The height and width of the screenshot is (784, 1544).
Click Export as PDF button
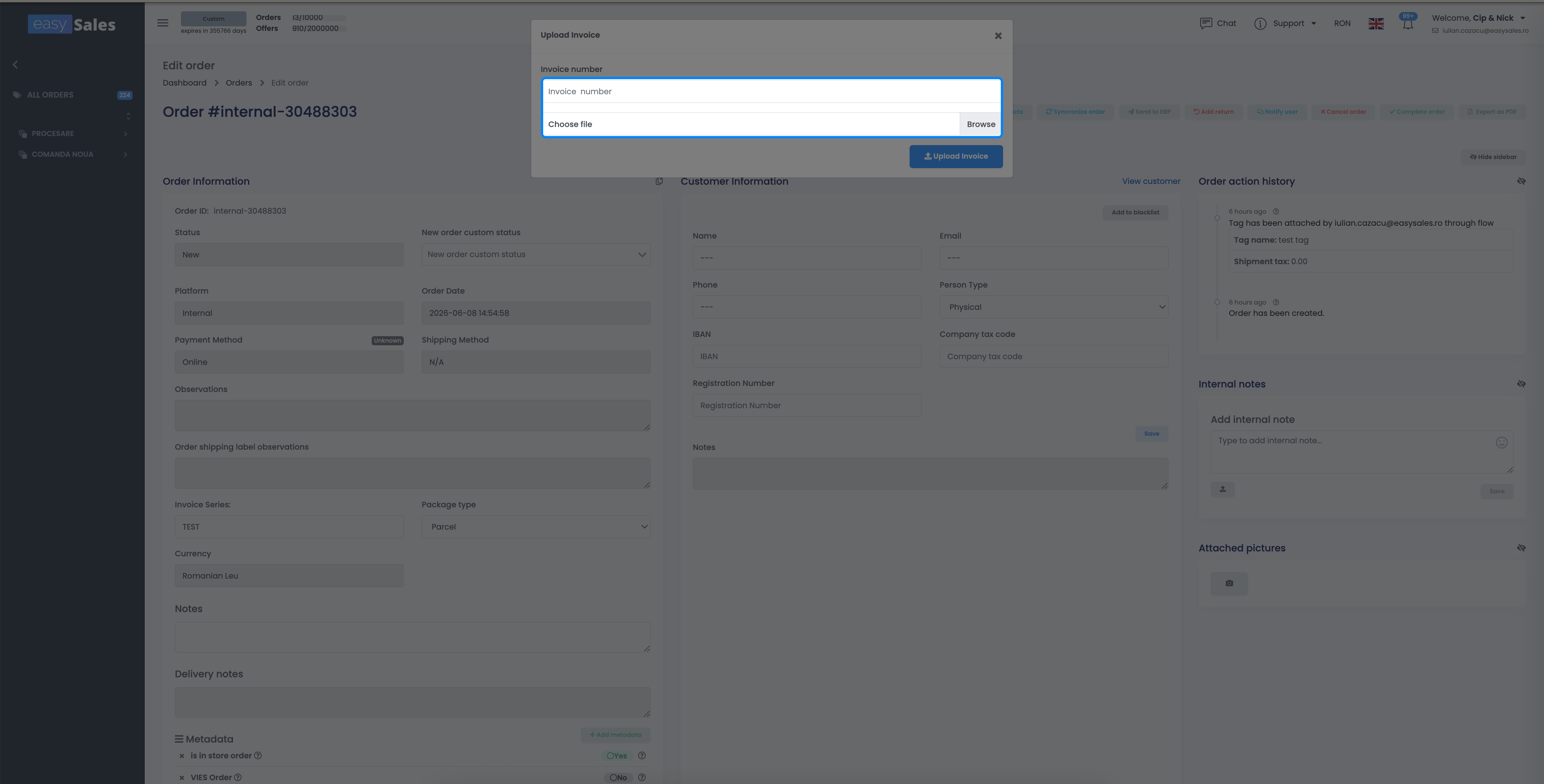tap(1492, 112)
